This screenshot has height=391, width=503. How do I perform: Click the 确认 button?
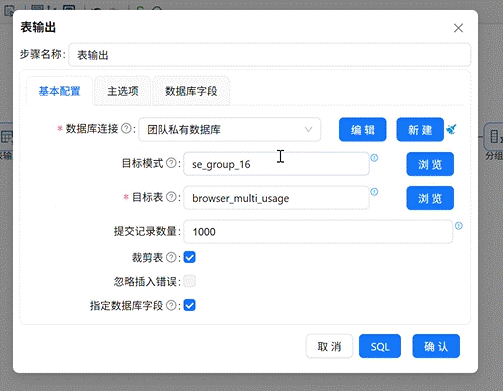436,346
